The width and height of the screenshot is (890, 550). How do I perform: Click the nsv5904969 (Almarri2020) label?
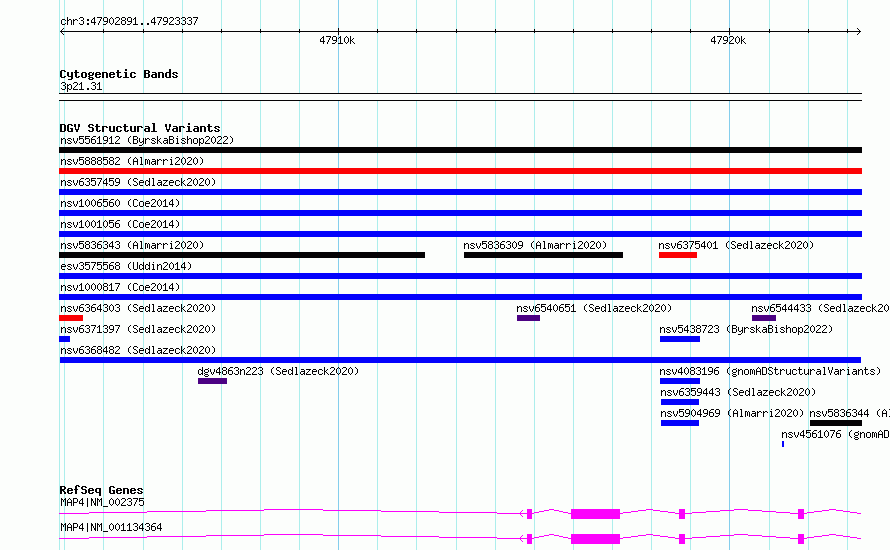(732, 413)
